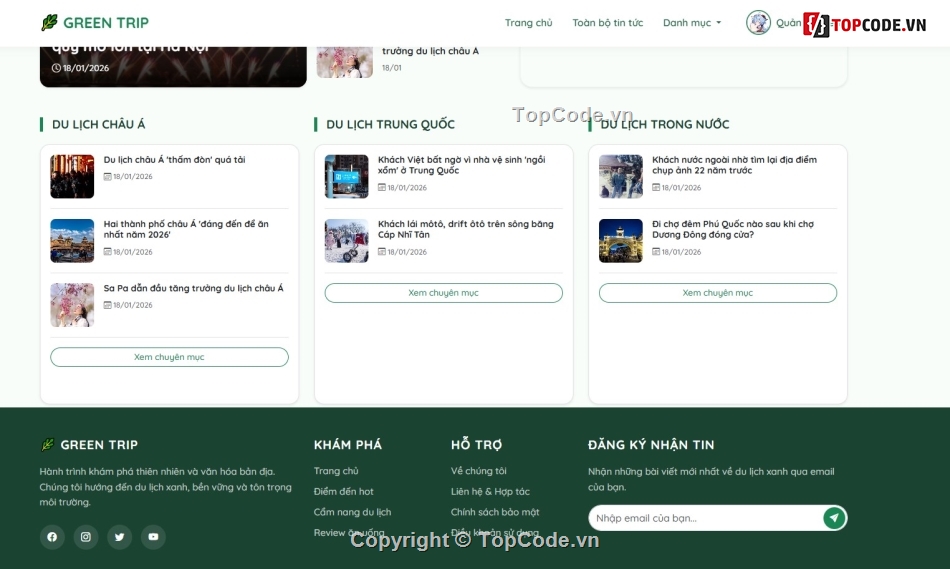Screen dimensions: 950x569
Task: Click footer Điểm đến hot link
Action: click(x=344, y=491)
